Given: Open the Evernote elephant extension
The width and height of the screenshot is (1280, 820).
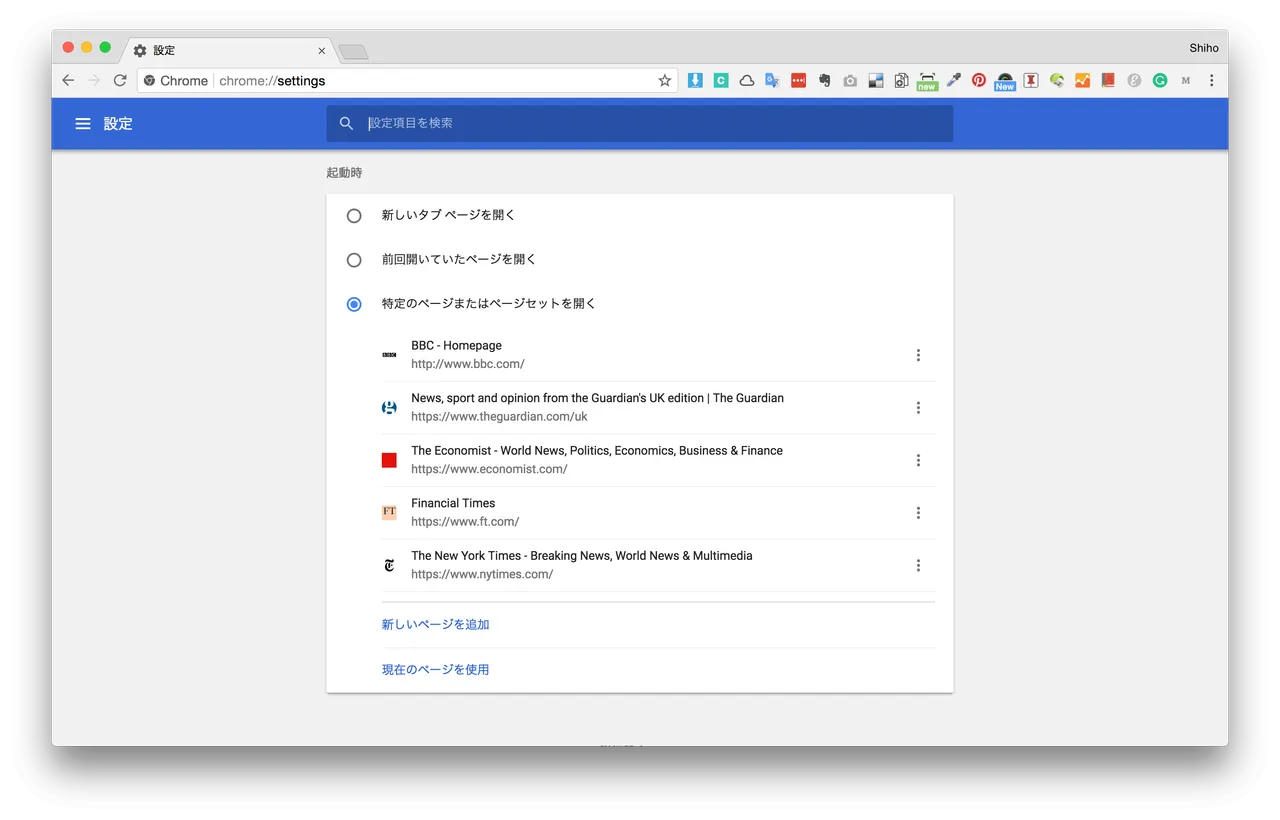Looking at the screenshot, I should pyautogui.click(x=824, y=81).
